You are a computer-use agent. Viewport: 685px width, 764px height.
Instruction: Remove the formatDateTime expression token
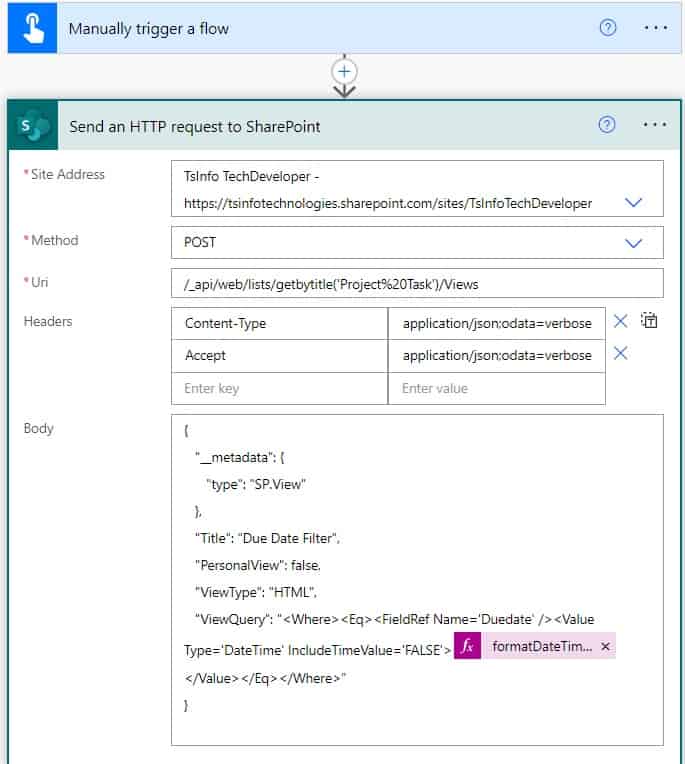pyautogui.click(x=606, y=647)
